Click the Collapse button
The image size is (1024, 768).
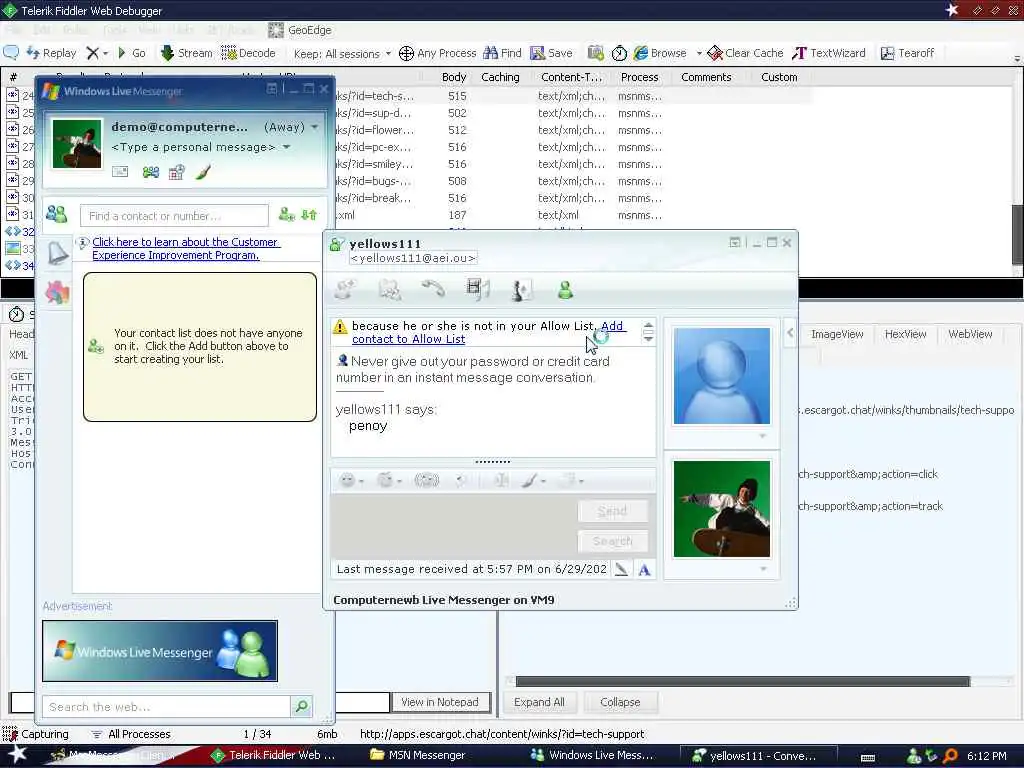[620, 702]
